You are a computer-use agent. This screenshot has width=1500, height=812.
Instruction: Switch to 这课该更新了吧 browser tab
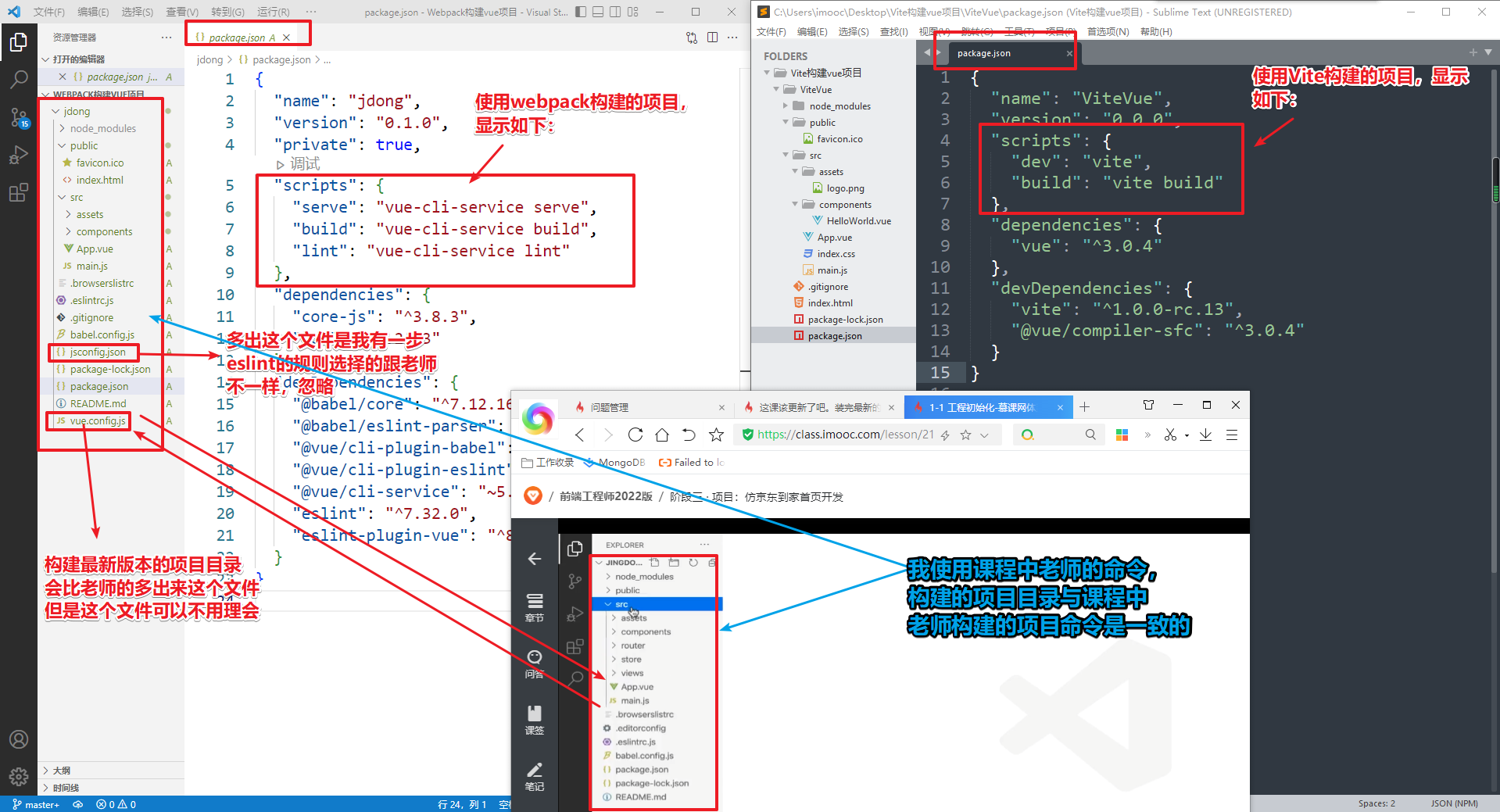pyautogui.click(x=819, y=407)
